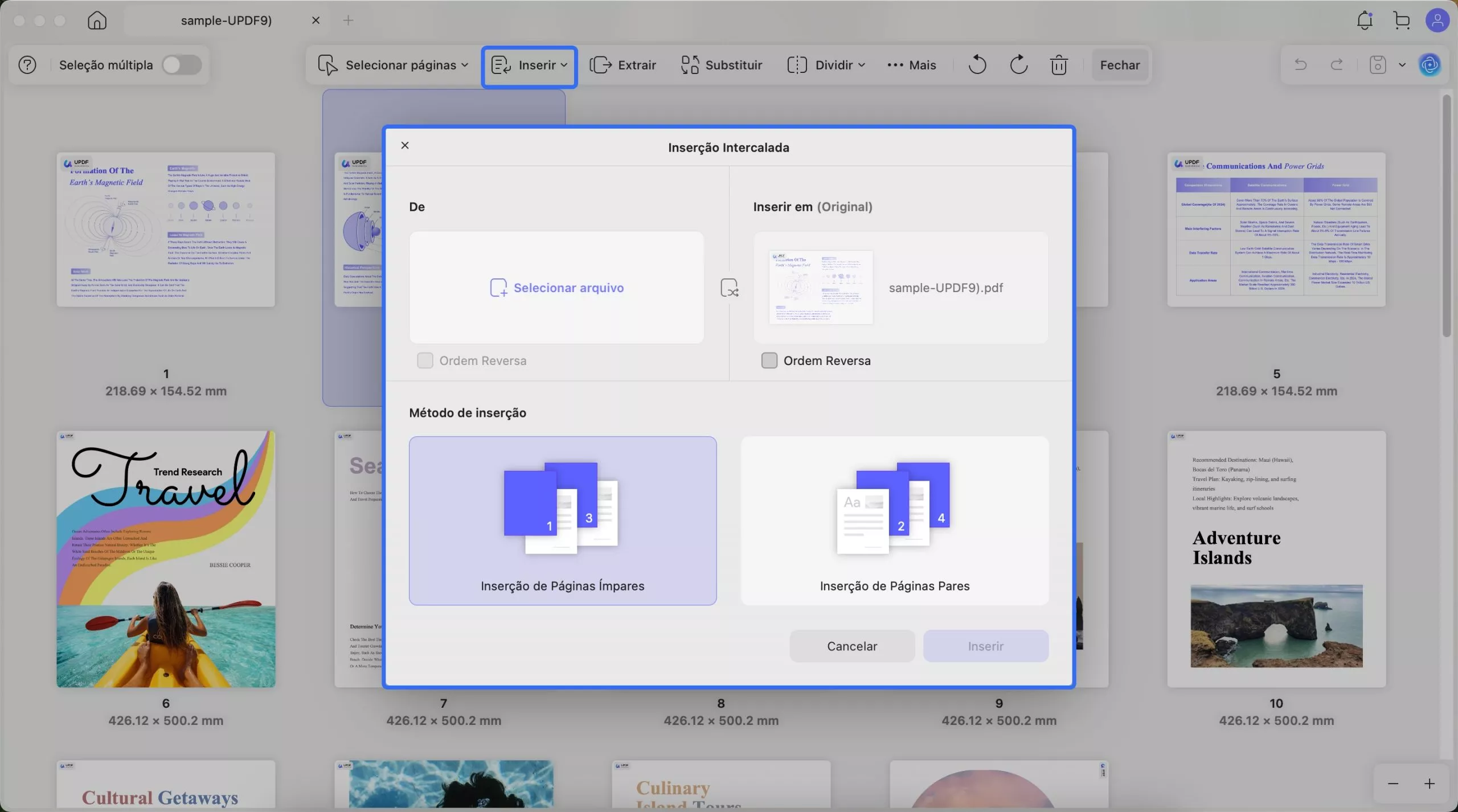This screenshot has width=1458, height=812.
Task: Check Ordem Reversa under Inserir em
Action: (x=769, y=360)
